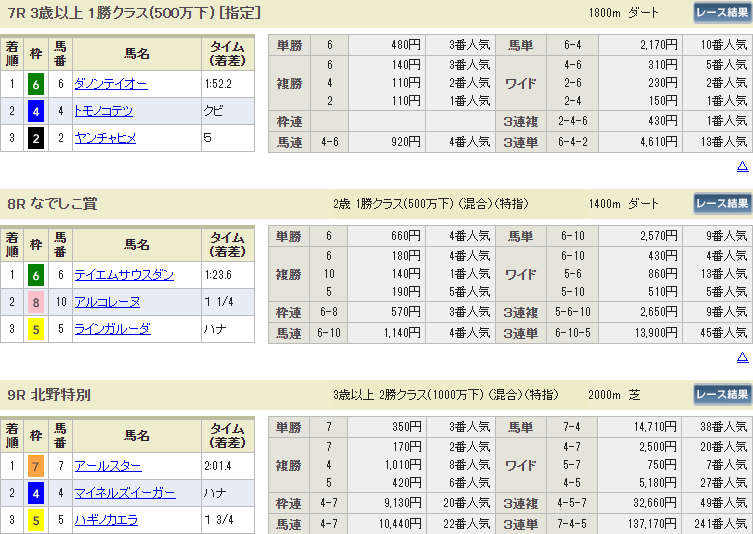This screenshot has height=534, width=753.
Task: Select 9R 馬単 payout 14,710円
Action: tap(656, 427)
